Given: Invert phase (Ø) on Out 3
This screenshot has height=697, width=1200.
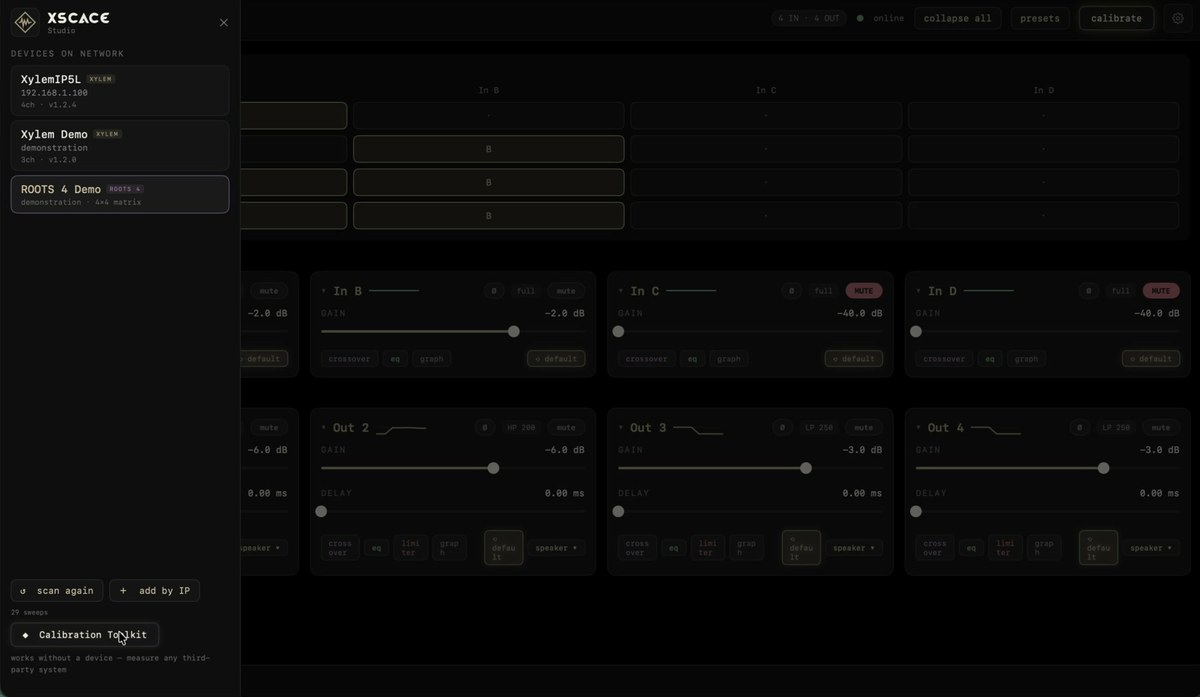Looking at the screenshot, I should [782, 428].
